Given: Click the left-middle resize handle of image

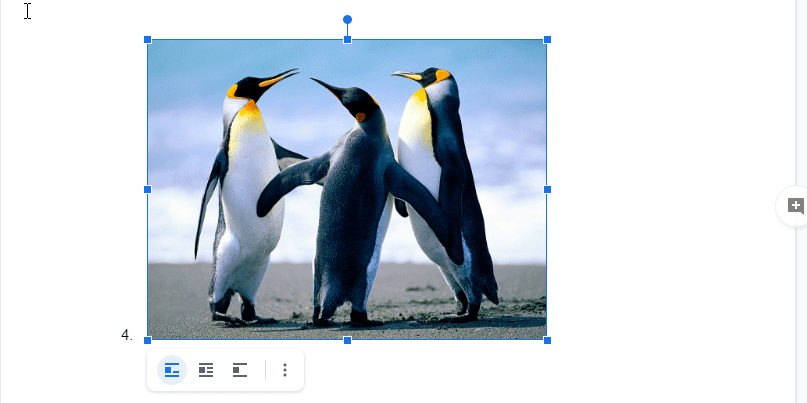Looking at the screenshot, I should 148,189.
